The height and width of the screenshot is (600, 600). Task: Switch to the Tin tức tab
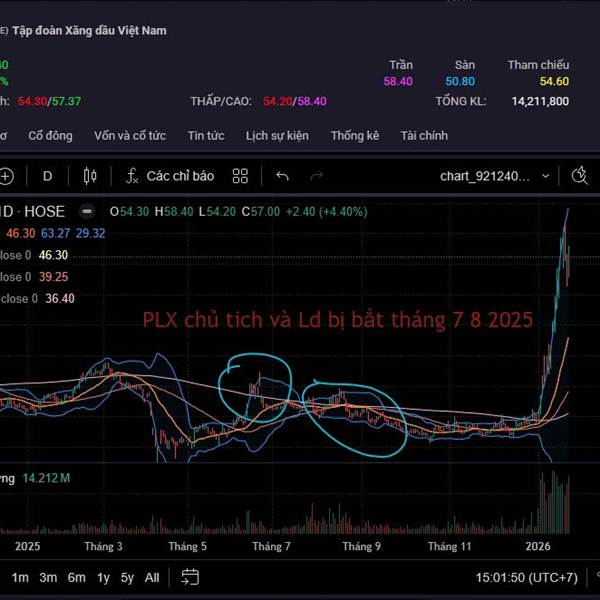click(x=206, y=135)
